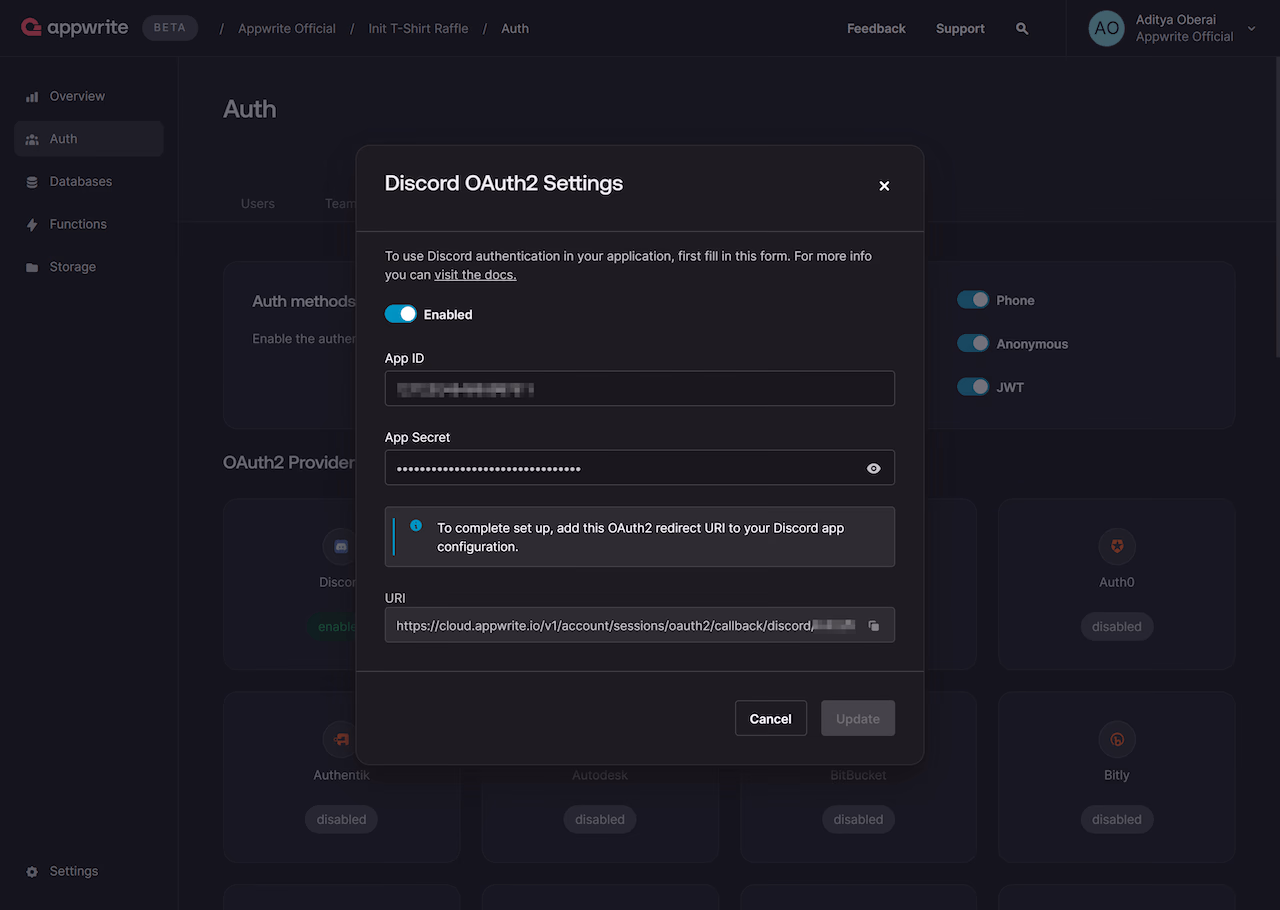Click Authentik disabled status badge
This screenshot has width=1280, height=910.
click(341, 819)
